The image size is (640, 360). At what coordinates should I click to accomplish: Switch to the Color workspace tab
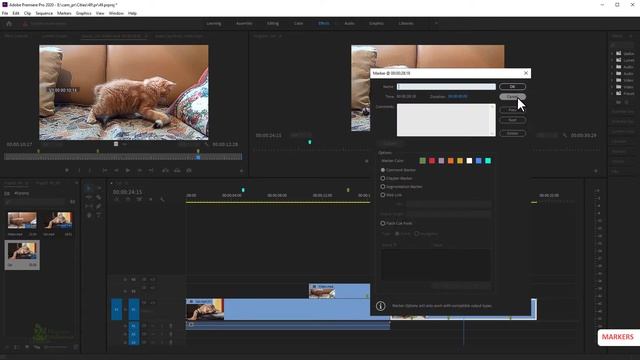coord(298,24)
